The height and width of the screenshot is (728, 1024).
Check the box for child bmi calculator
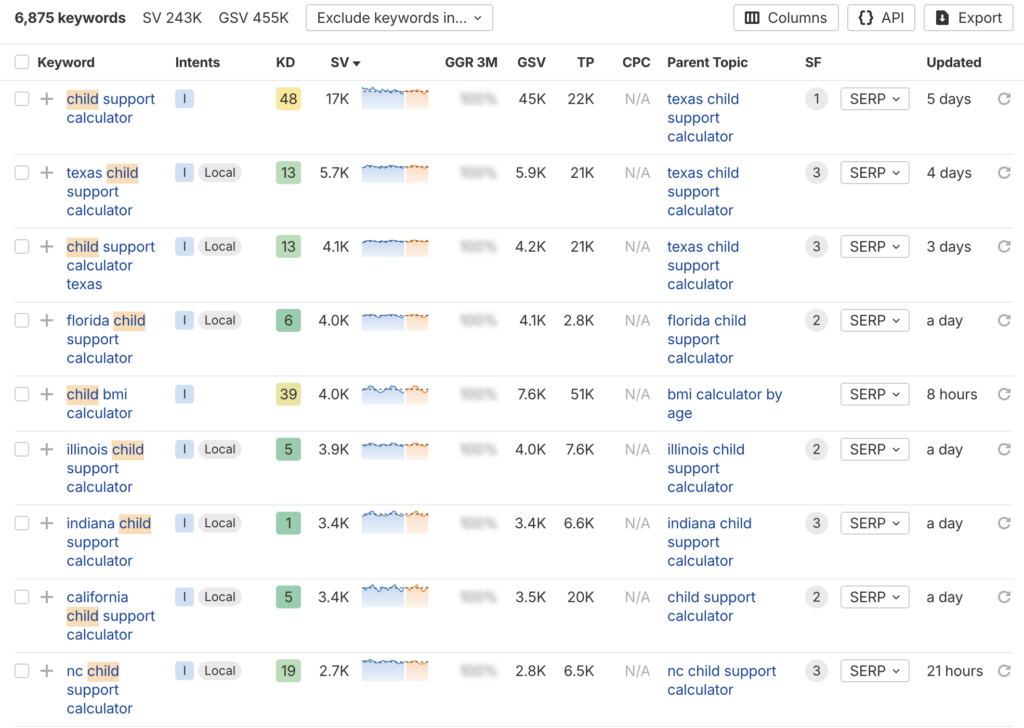pos(22,395)
